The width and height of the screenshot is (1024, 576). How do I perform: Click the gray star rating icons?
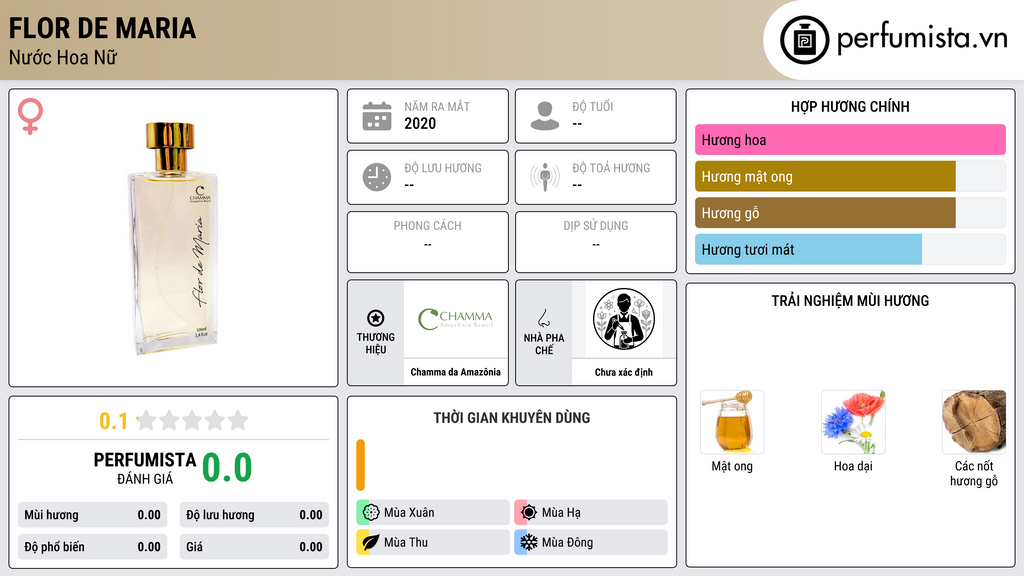193,420
